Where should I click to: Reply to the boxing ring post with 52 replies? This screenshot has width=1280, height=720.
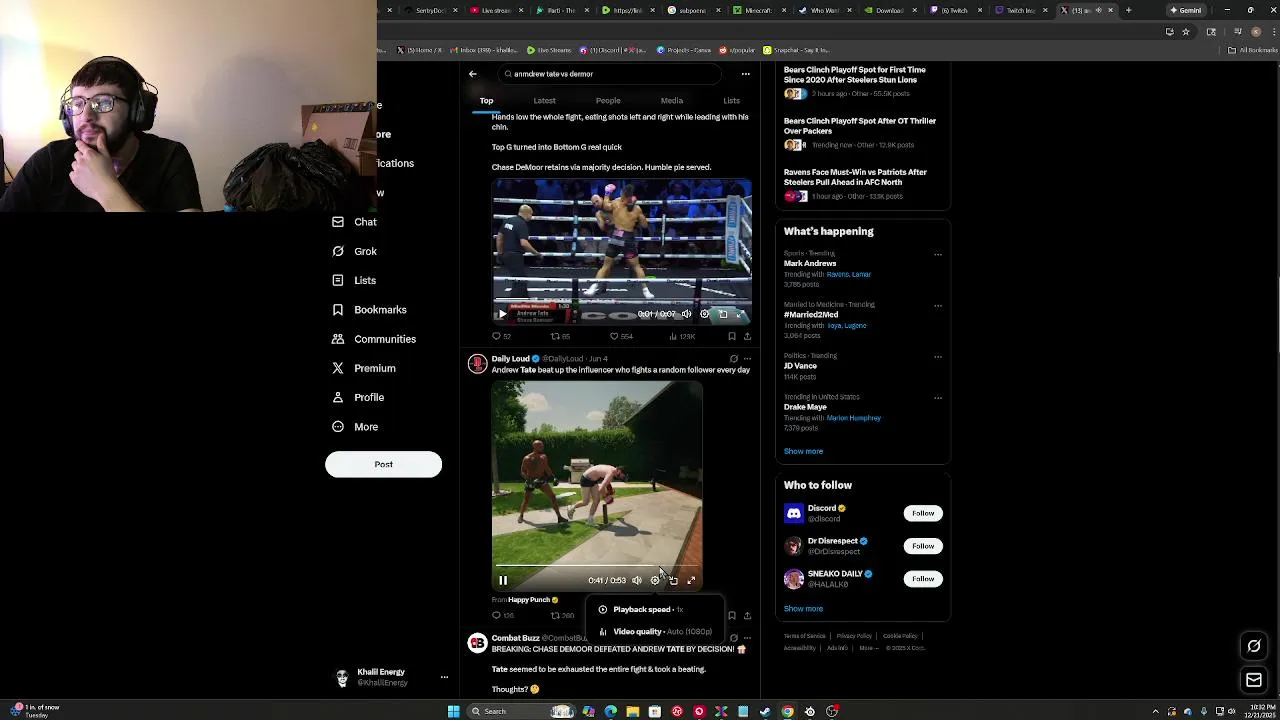coord(501,336)
